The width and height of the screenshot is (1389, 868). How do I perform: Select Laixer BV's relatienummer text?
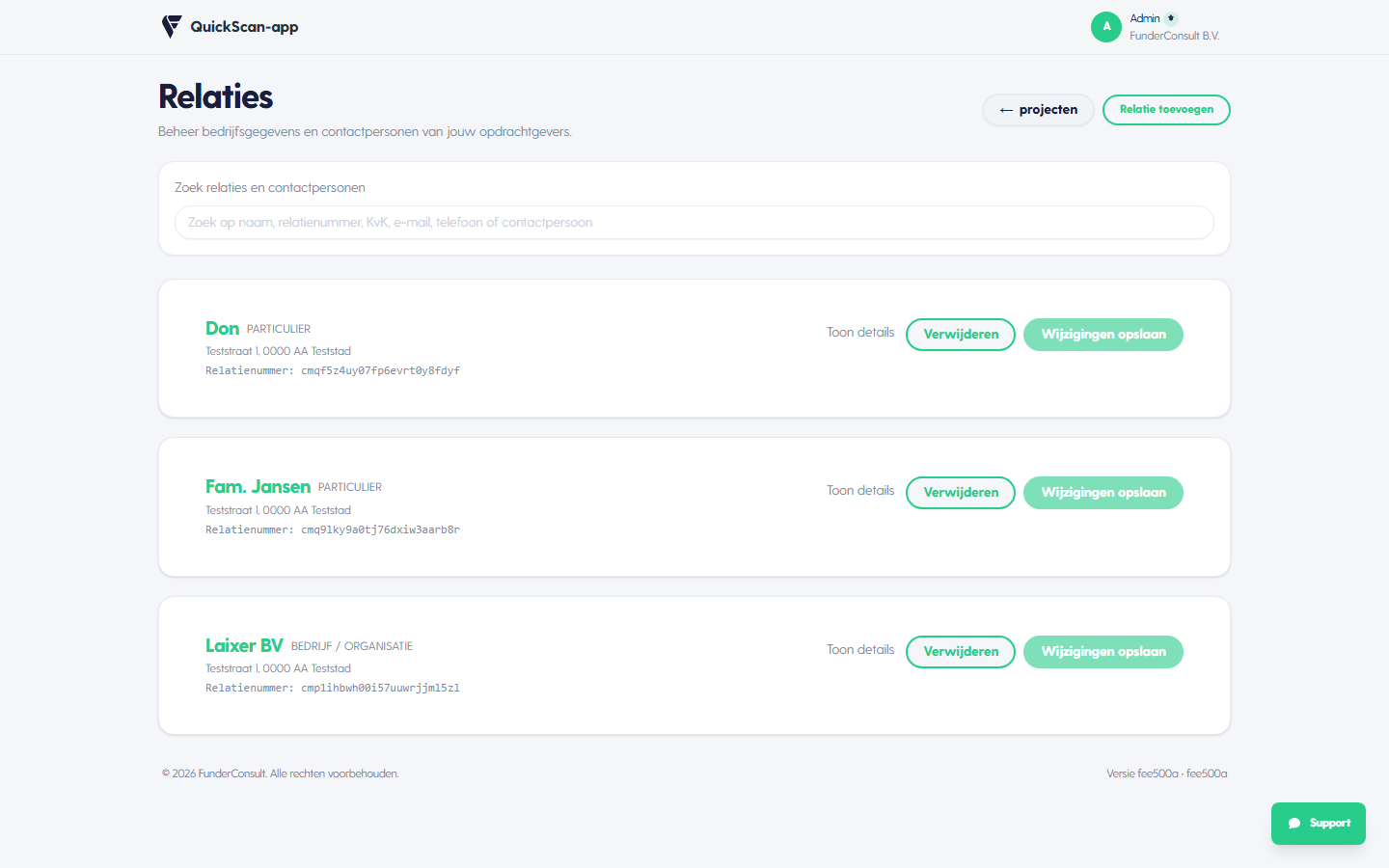[333, 689]
